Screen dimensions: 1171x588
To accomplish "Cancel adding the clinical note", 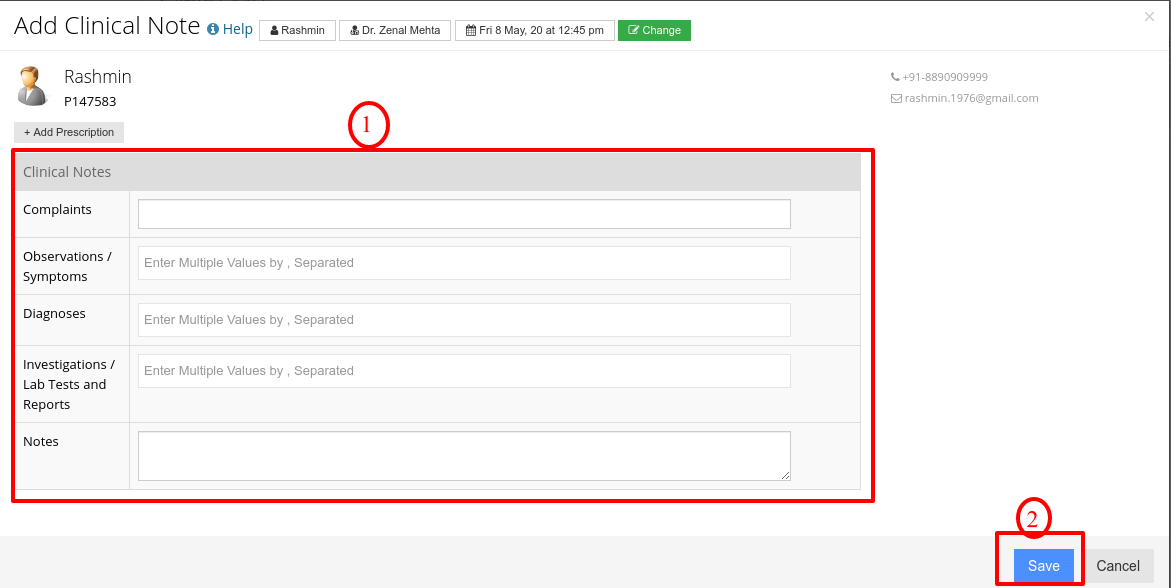I will pyautogui.click(x=1118, y=566).
